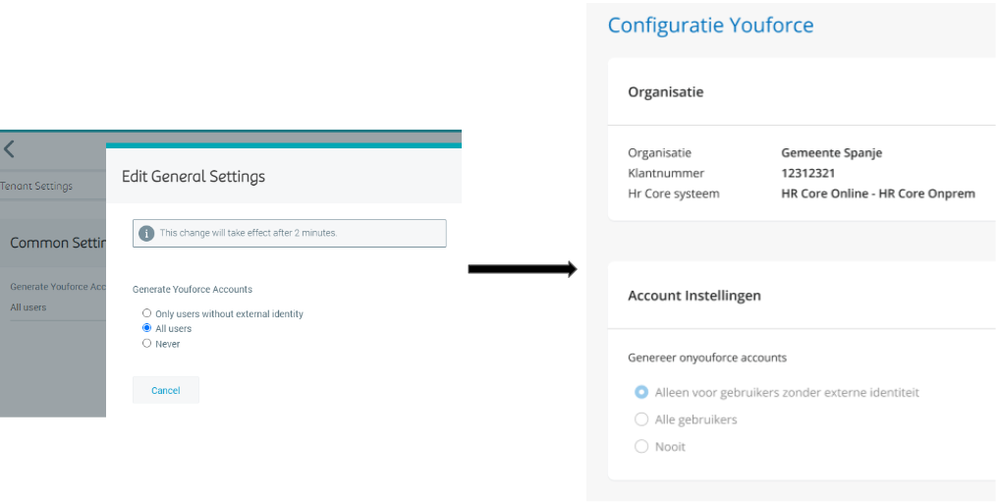Open the Tenant Settings tab

(37, 186)
